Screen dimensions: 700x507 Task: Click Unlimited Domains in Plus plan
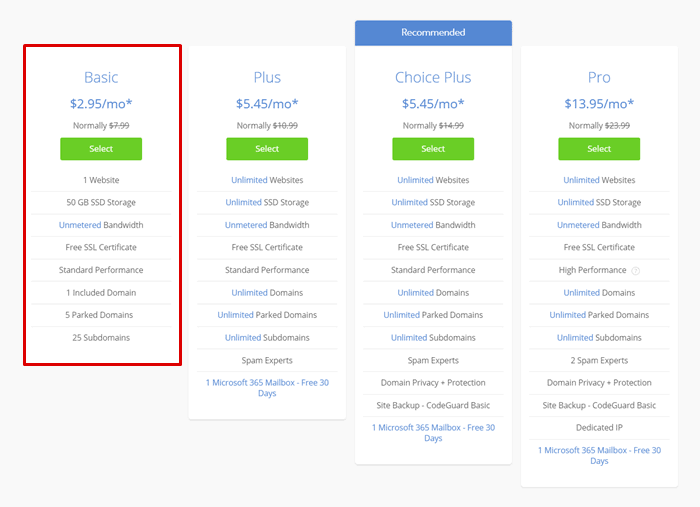(267, 292)
